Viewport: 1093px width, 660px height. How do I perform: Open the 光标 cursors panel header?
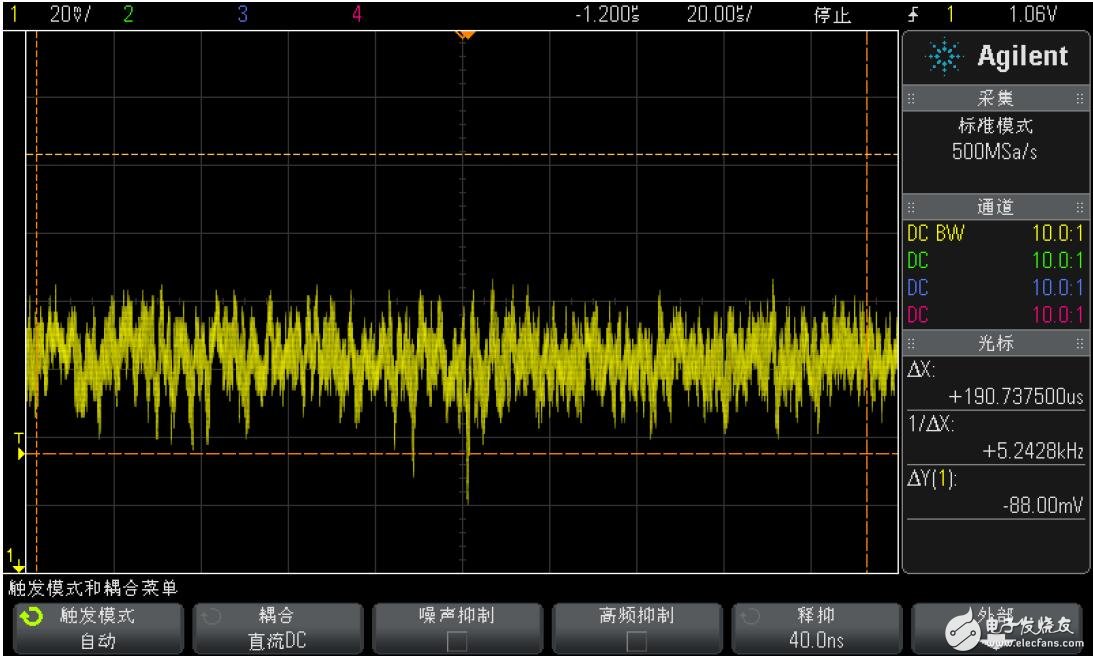pyautogui.click(x=995, y=343)
